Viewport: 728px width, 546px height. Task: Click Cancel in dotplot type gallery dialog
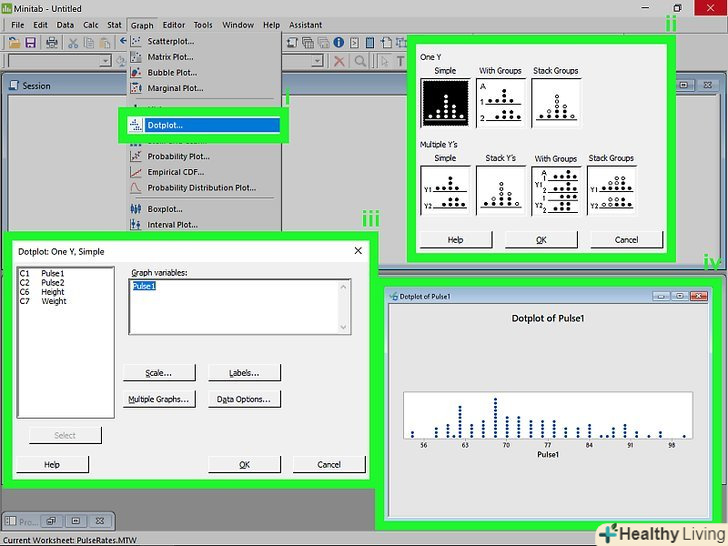626,240
